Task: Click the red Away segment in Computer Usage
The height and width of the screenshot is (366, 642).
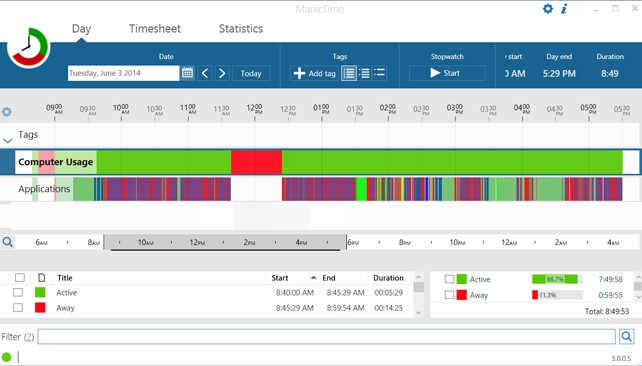Action: tap(256, 162)
